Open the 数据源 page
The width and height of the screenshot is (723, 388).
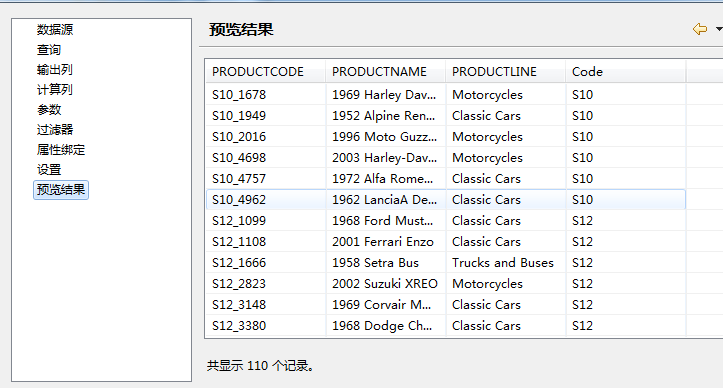click(55, 30)
